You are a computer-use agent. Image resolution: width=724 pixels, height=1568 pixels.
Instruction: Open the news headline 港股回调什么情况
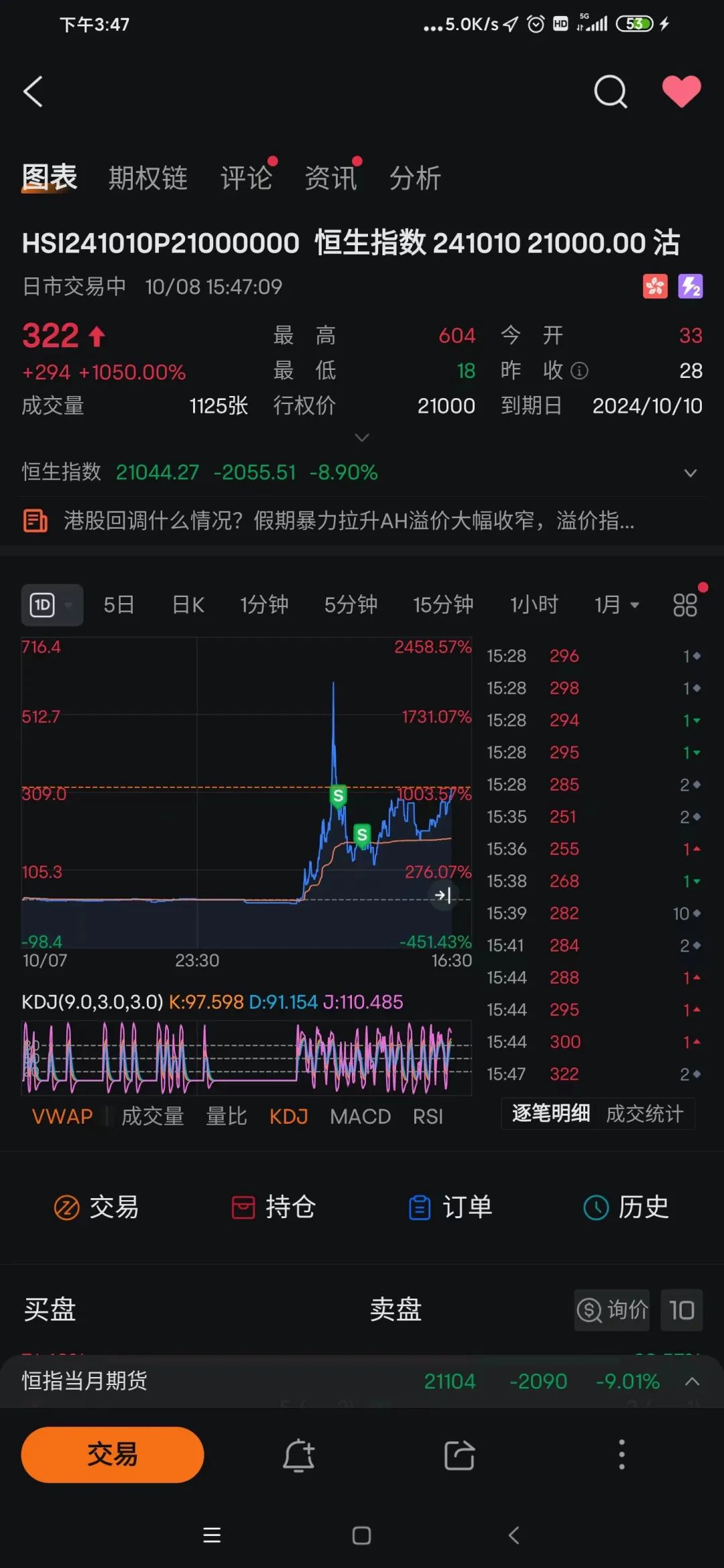(349, 520)
